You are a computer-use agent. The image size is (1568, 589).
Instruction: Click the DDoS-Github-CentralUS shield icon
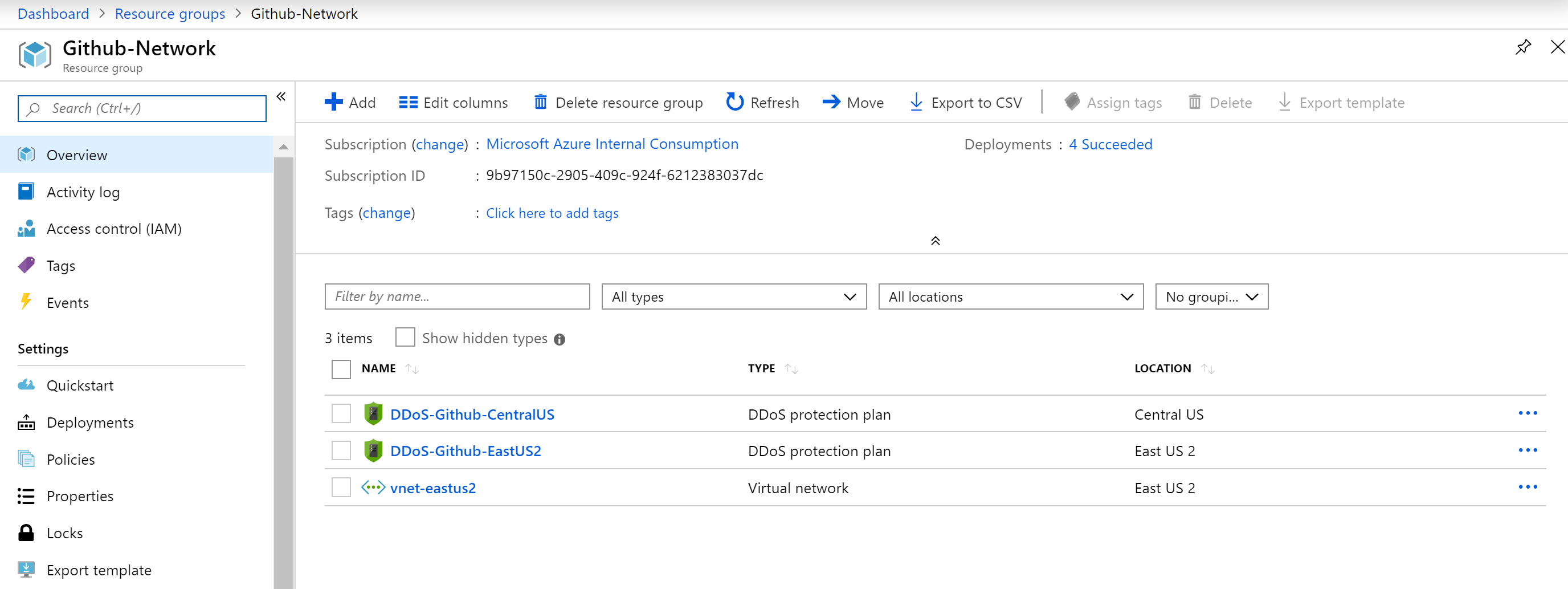point(373,413)
